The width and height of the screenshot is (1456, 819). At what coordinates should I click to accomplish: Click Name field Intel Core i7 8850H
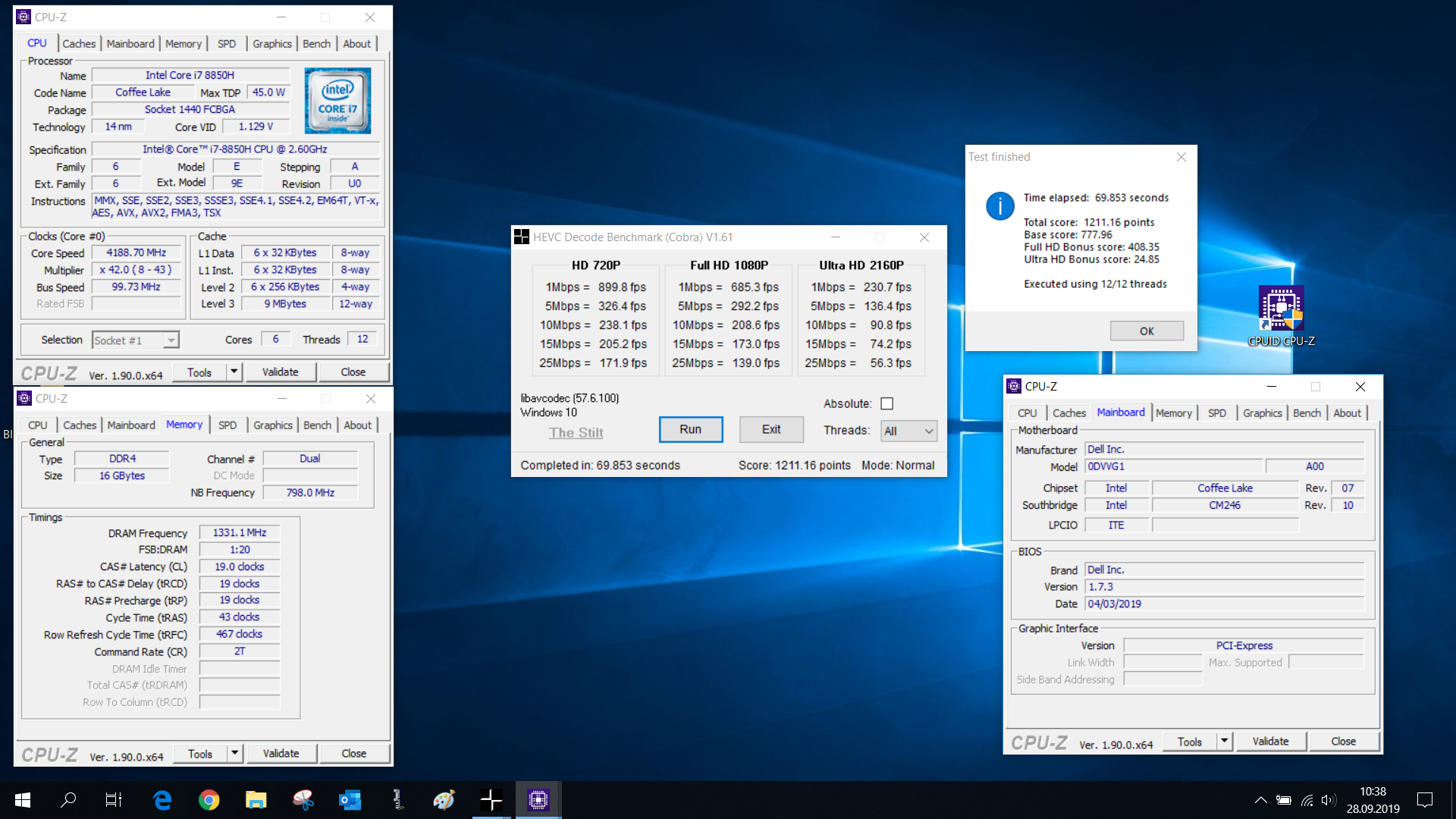pyautogui.click(x=190, y=75)
